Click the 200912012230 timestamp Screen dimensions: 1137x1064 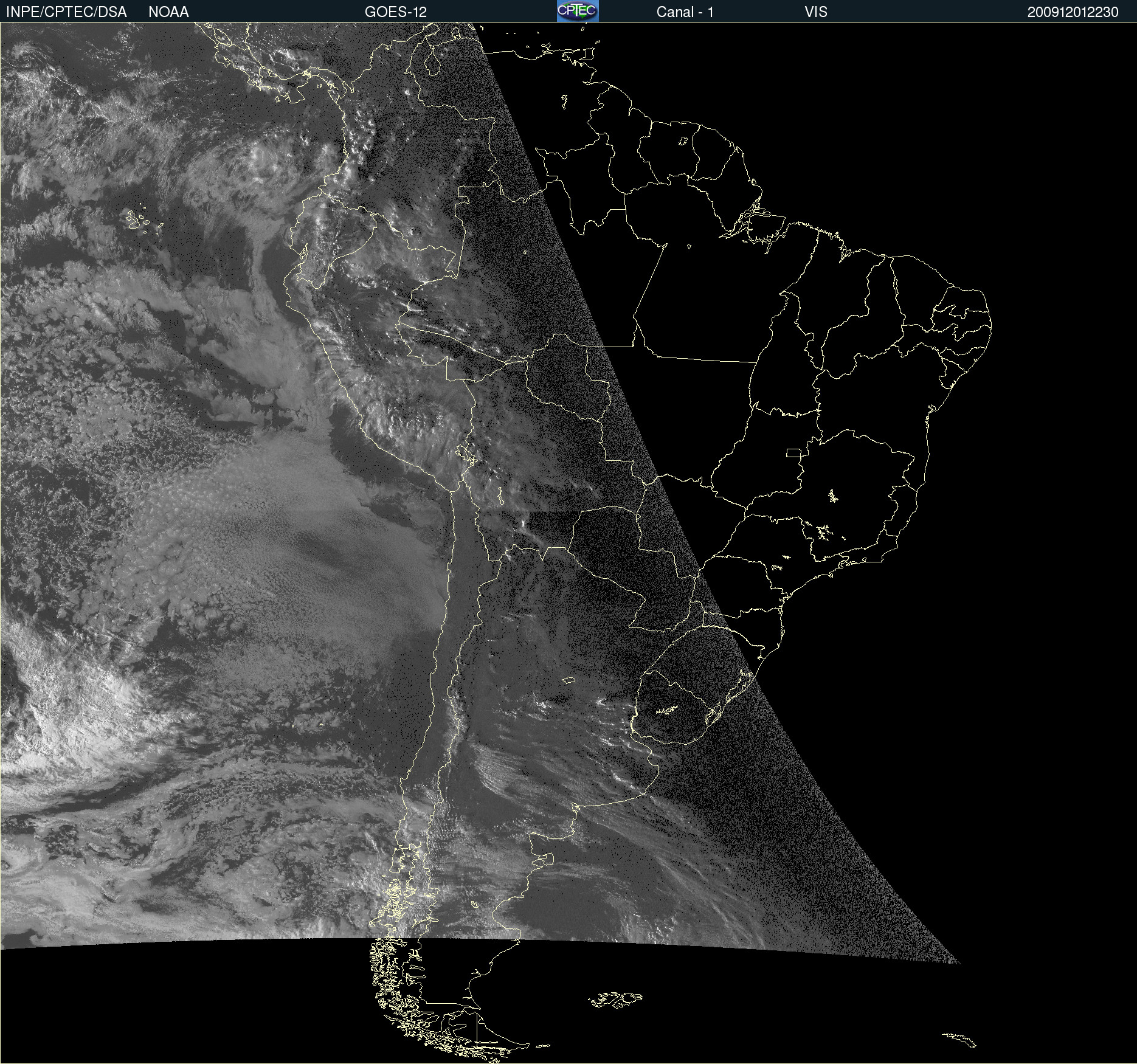(1073, 12)
